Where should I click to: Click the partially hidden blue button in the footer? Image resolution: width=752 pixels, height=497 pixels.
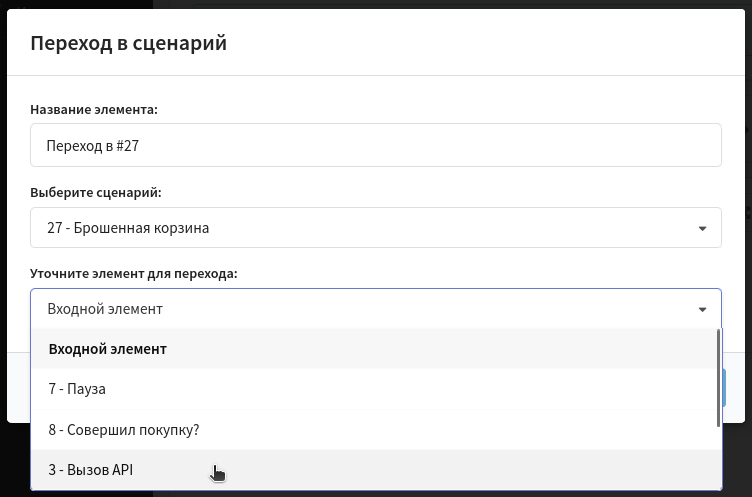724,388
